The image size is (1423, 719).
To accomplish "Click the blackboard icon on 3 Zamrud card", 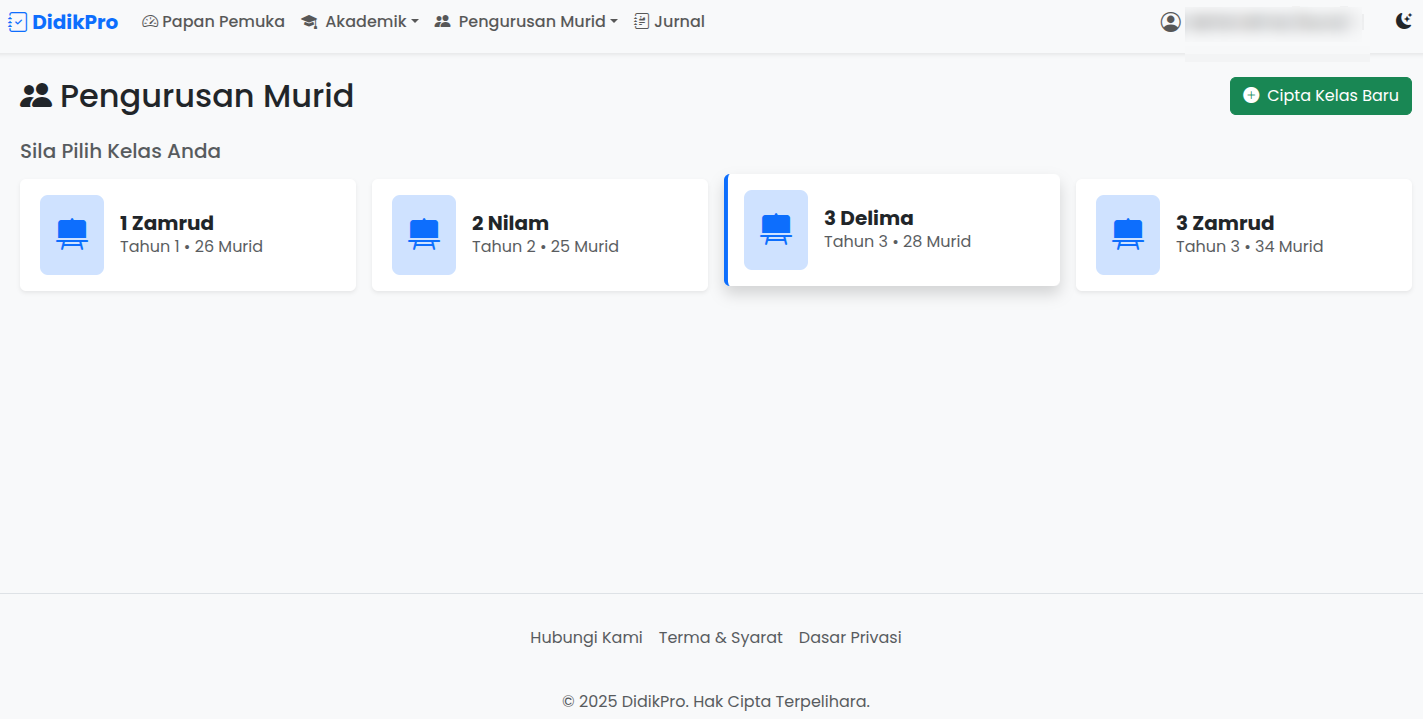I will tap(1128, 235).
